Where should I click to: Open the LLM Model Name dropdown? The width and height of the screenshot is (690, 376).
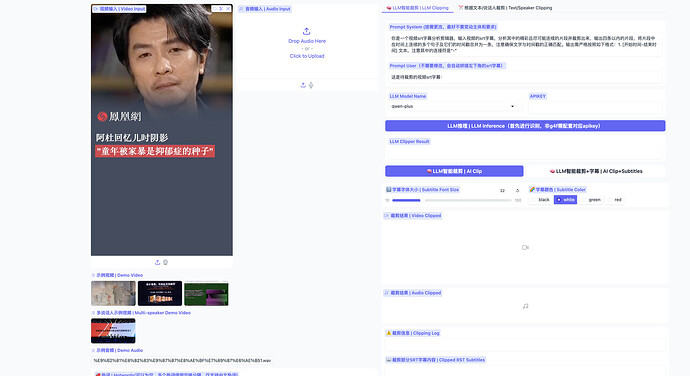pos(452,106)
